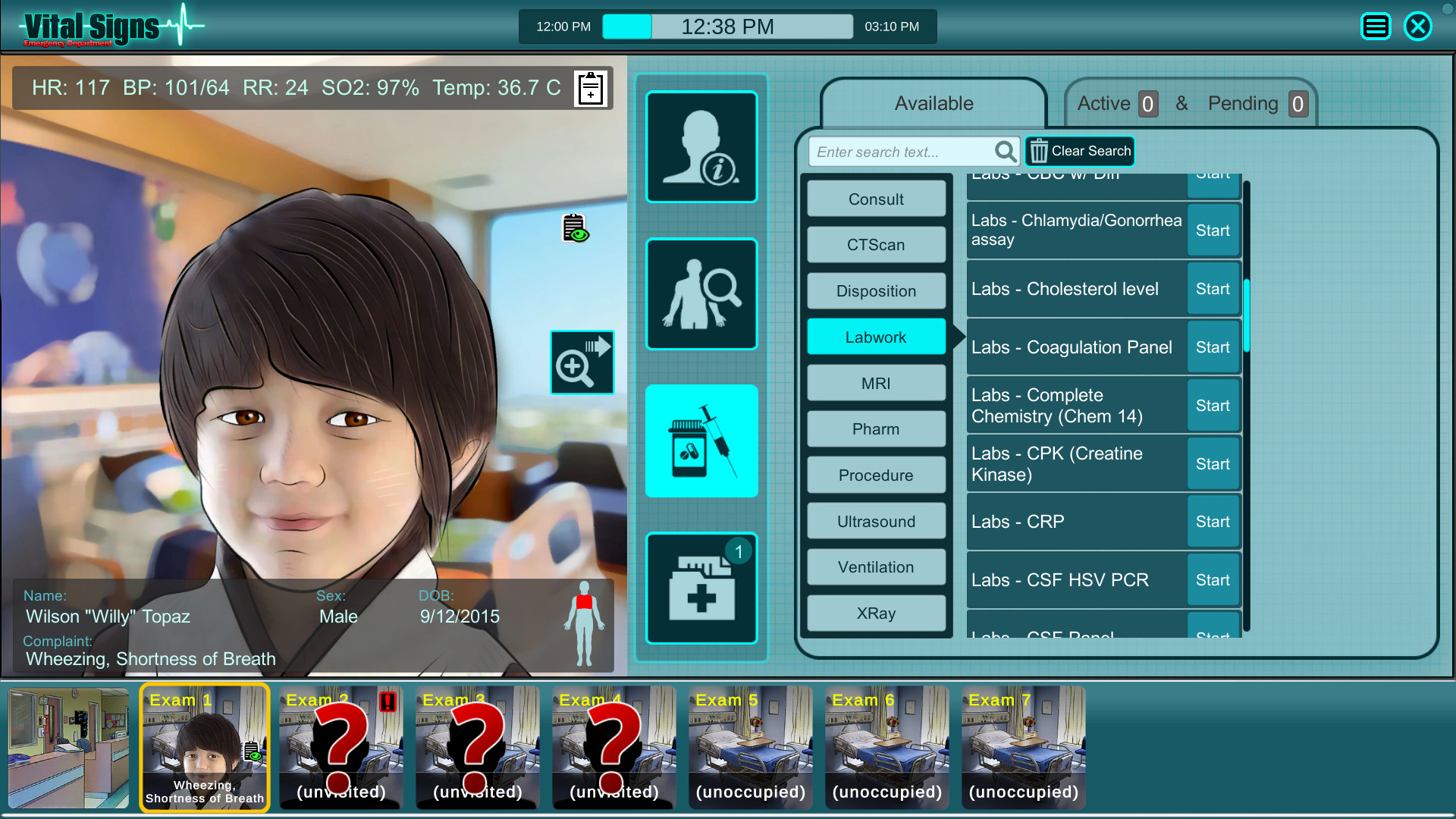Image resolution: width=1456 pixels, height=819 pixels.
Task: Expand the Ventilation category list
Action: click(x=876, y=566)
